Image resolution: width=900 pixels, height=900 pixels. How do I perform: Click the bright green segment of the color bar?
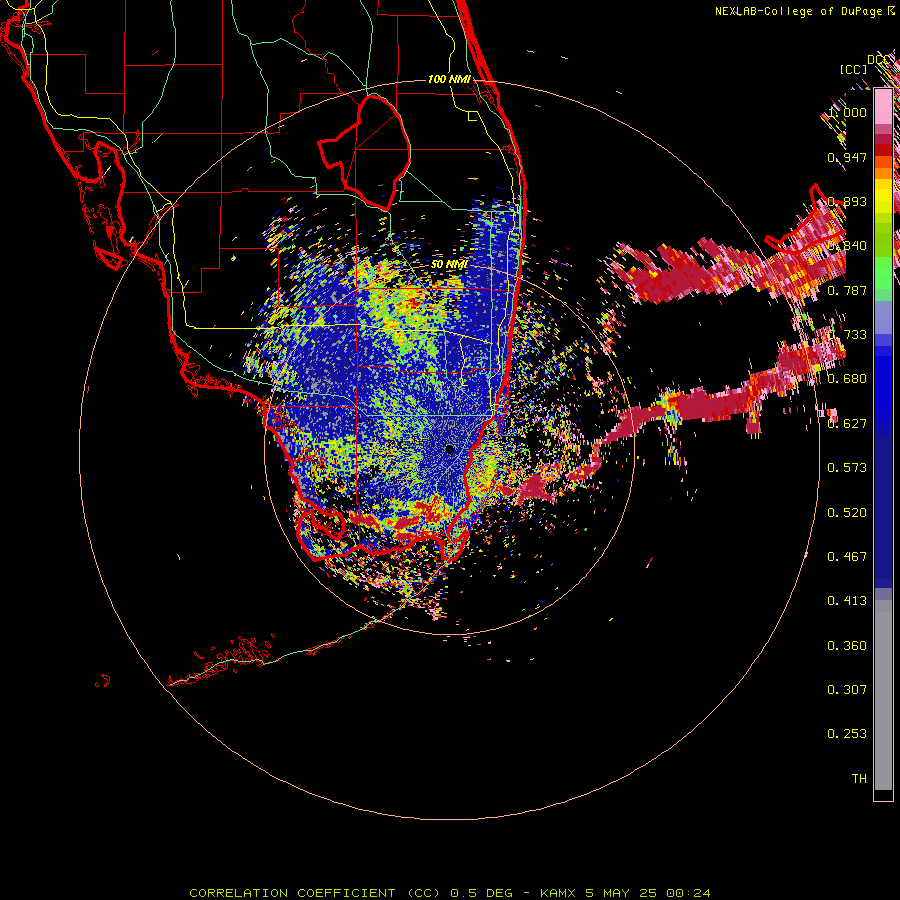click(883, 273)
